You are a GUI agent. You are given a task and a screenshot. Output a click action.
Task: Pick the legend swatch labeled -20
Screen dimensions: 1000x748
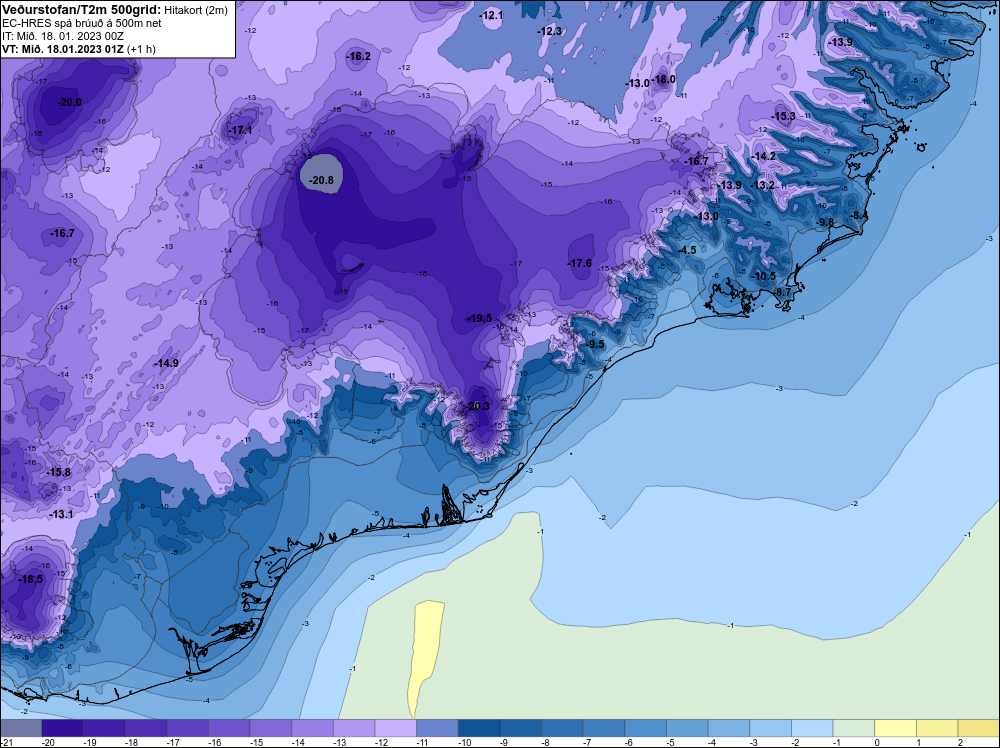[62, 728]
